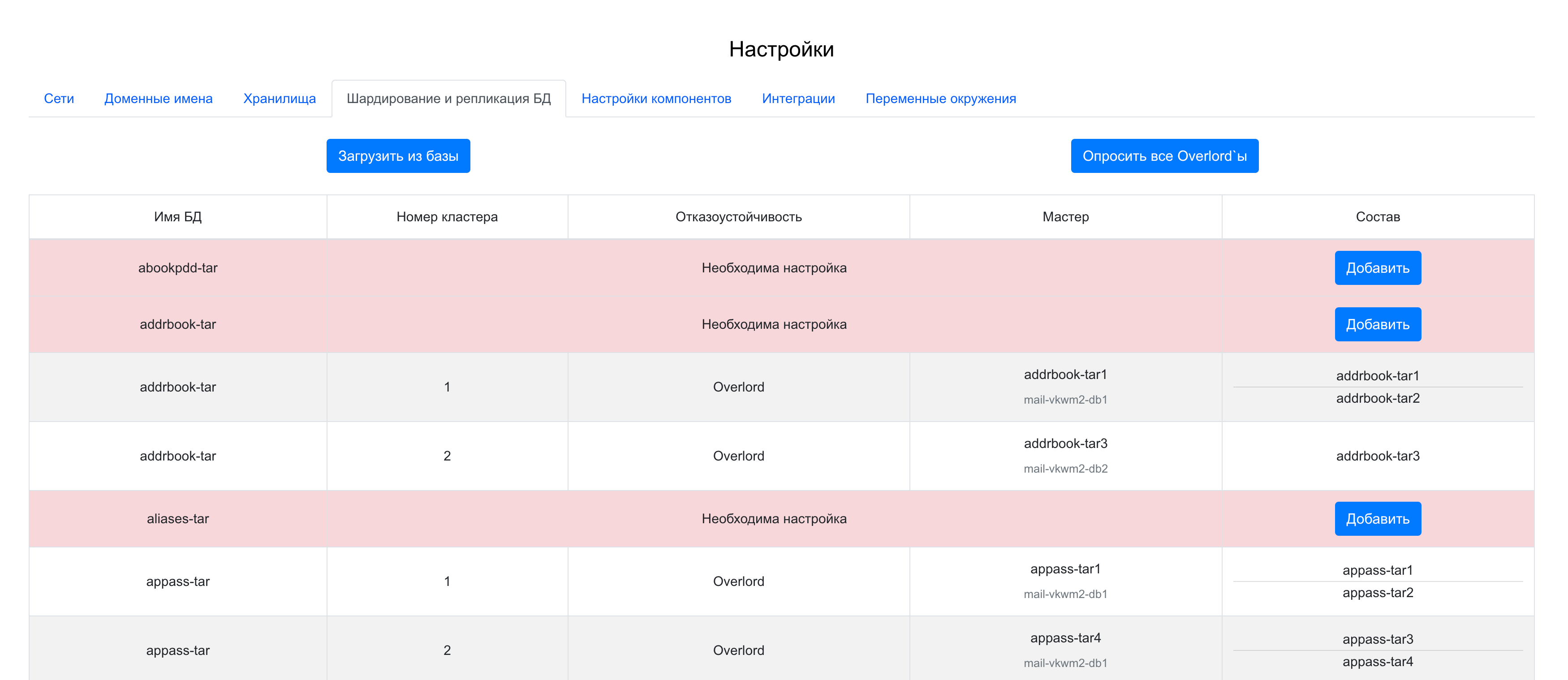Open the Сети tab
1568x680 pixels.
[x=59, y=99]
